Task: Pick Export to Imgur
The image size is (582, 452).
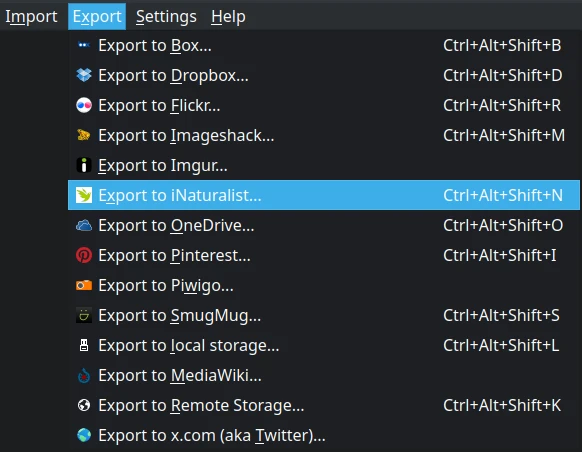Action: 324,165
